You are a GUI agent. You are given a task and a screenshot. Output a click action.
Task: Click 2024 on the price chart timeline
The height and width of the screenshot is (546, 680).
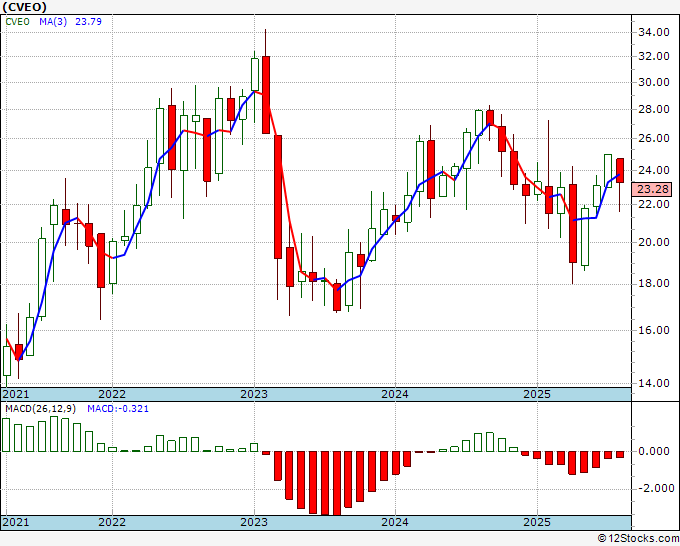(x=395, y=394)
